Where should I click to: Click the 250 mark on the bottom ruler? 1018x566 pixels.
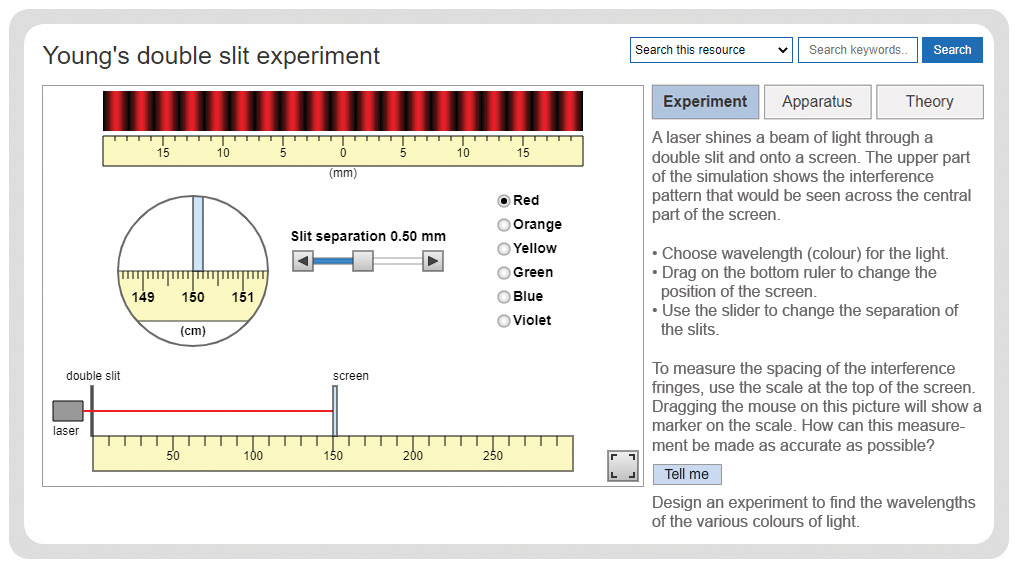tap(493, 456)
